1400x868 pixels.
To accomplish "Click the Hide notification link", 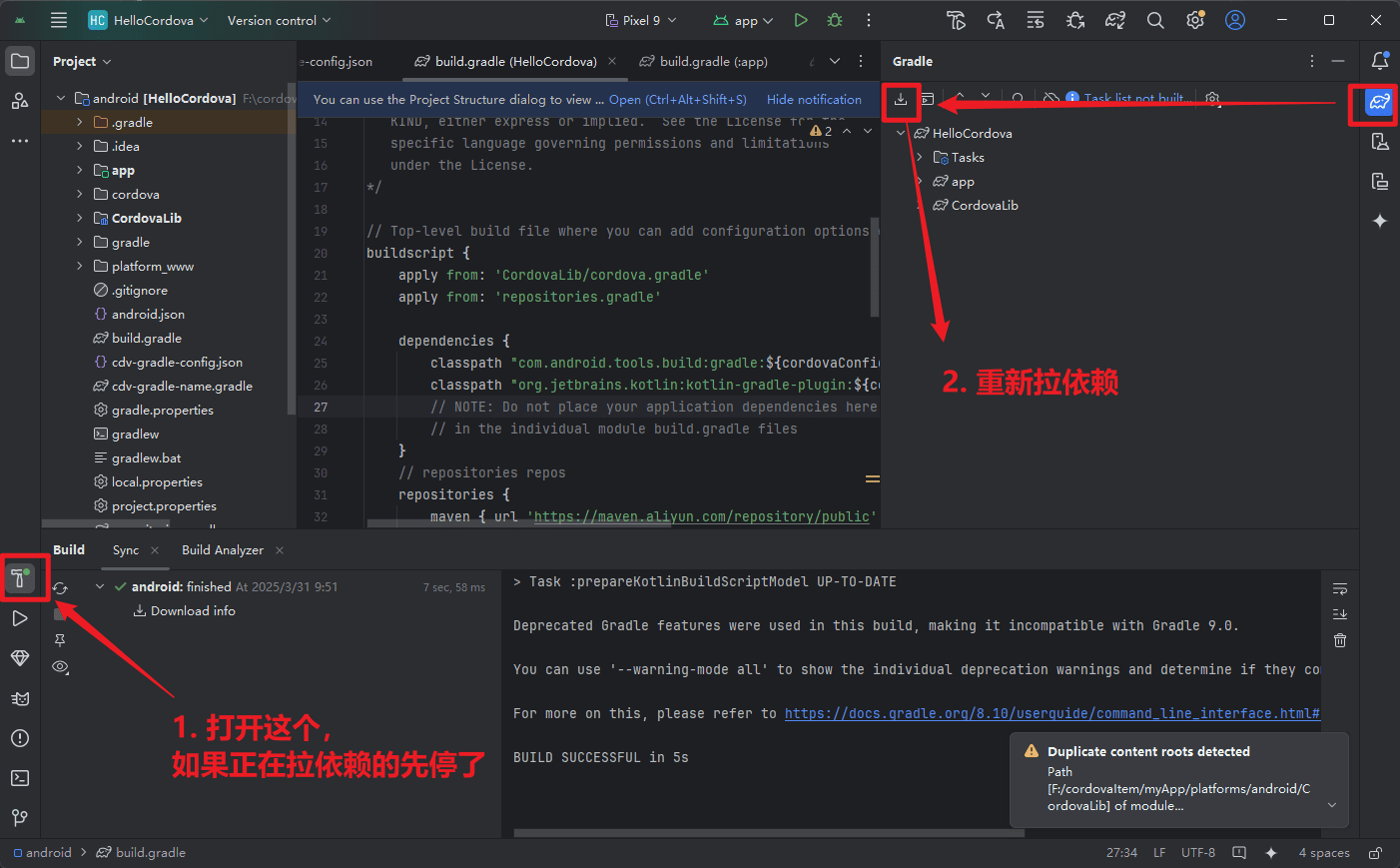I will click(814, 100).
